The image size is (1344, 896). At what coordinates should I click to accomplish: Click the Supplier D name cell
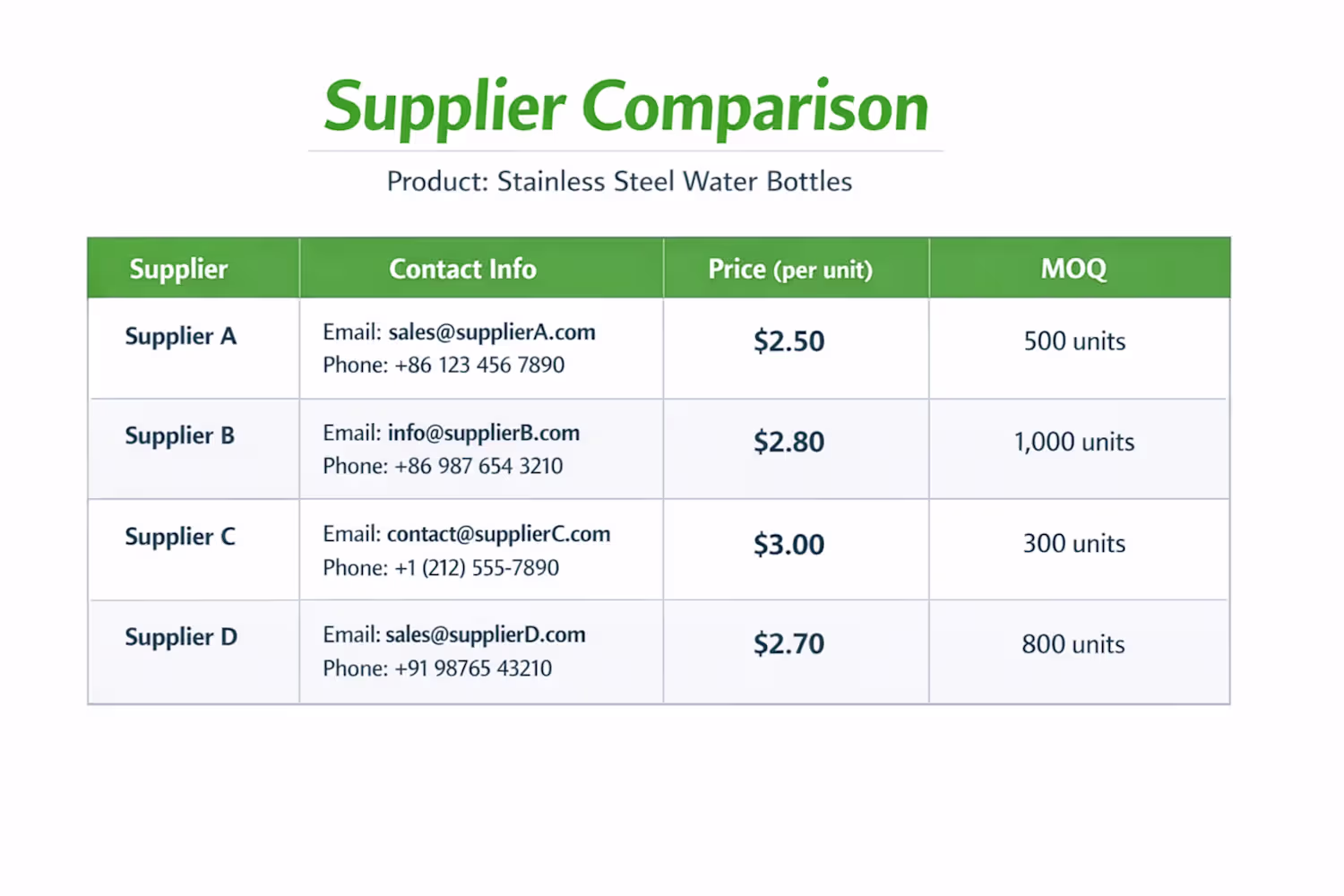[180, 637]
